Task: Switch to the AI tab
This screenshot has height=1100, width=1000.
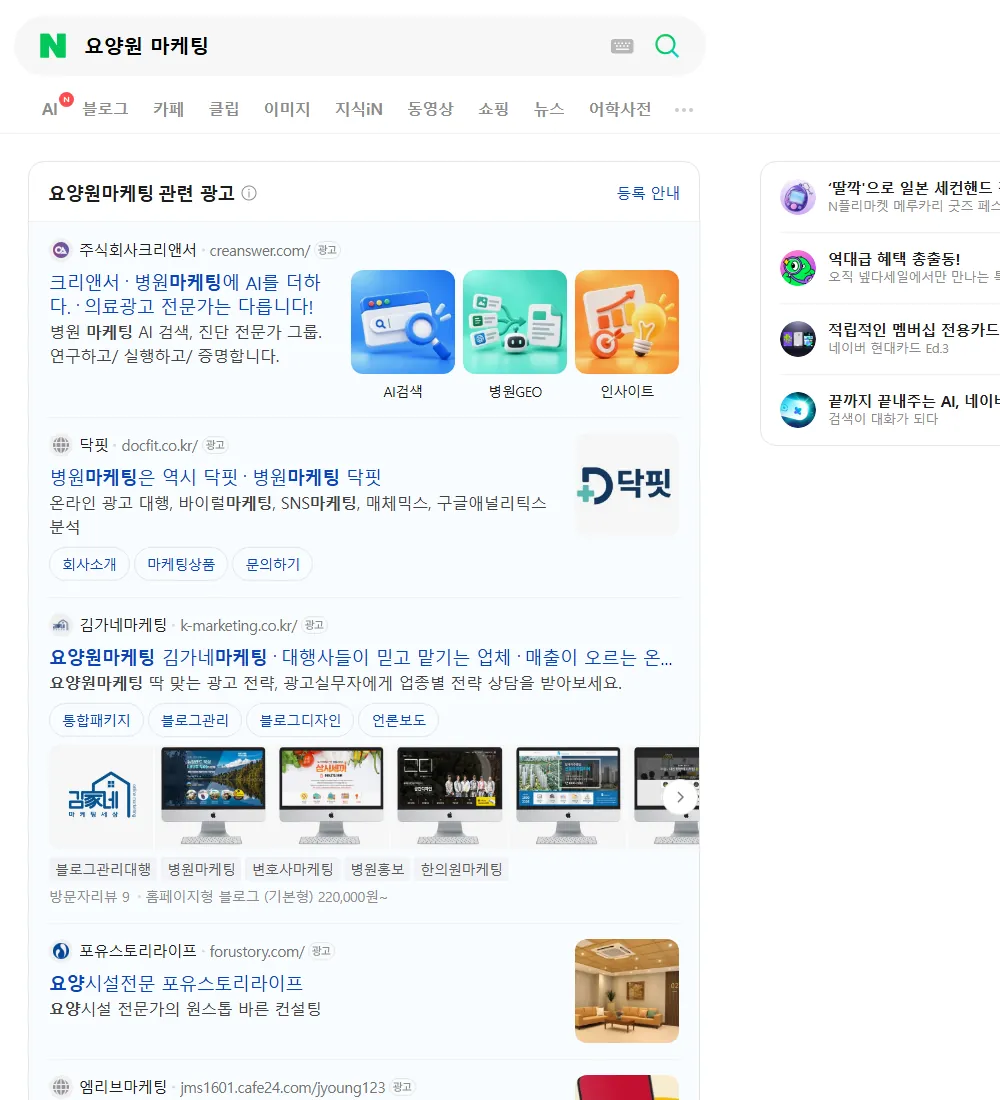Action: pyautogui.click(x=50, y=109)
